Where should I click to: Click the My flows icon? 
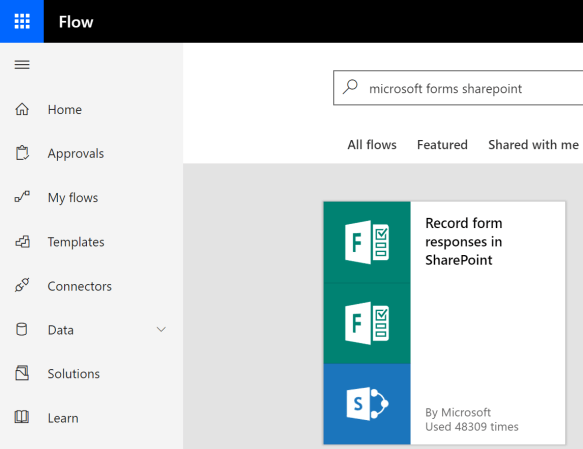(22, 197)
